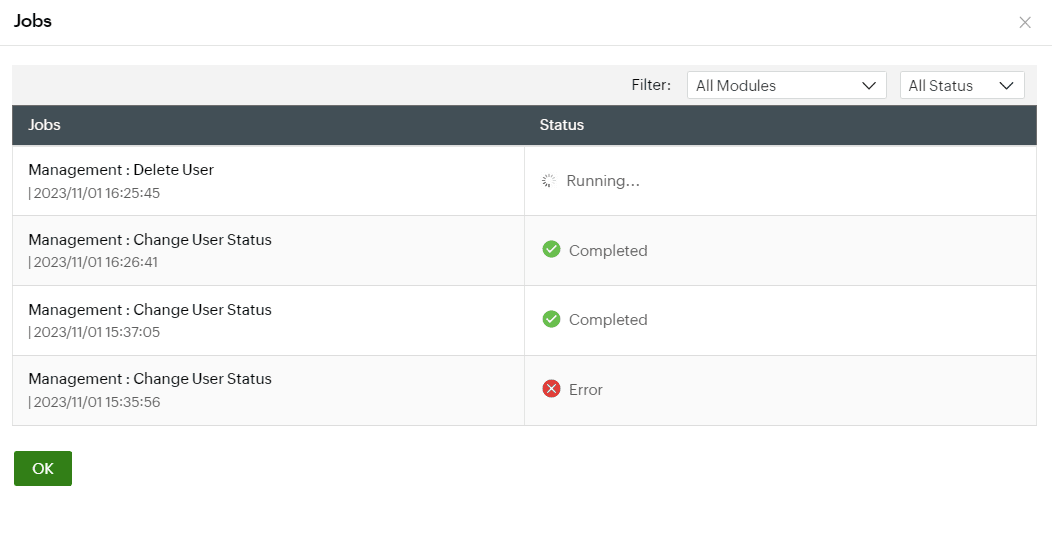Click the Error status text
1052x551 pixels.
[586, 390]
